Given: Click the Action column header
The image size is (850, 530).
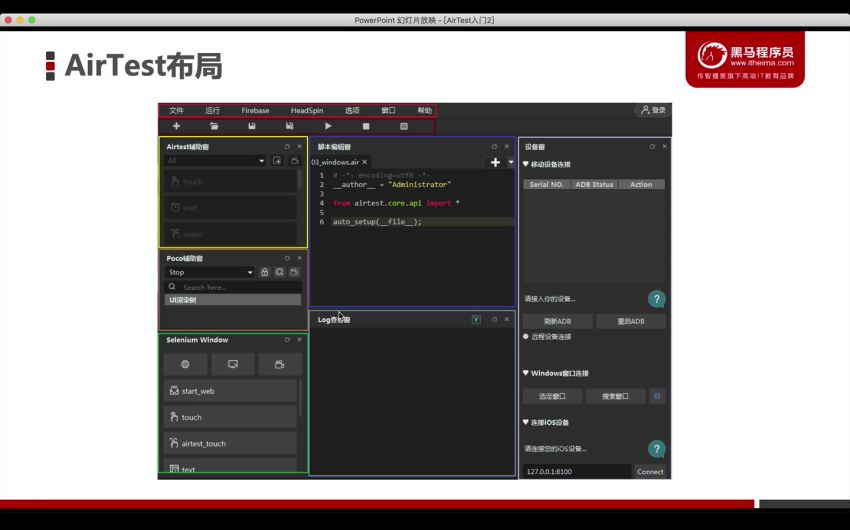Looking at the screenshot, I should (x=641, y=184).
